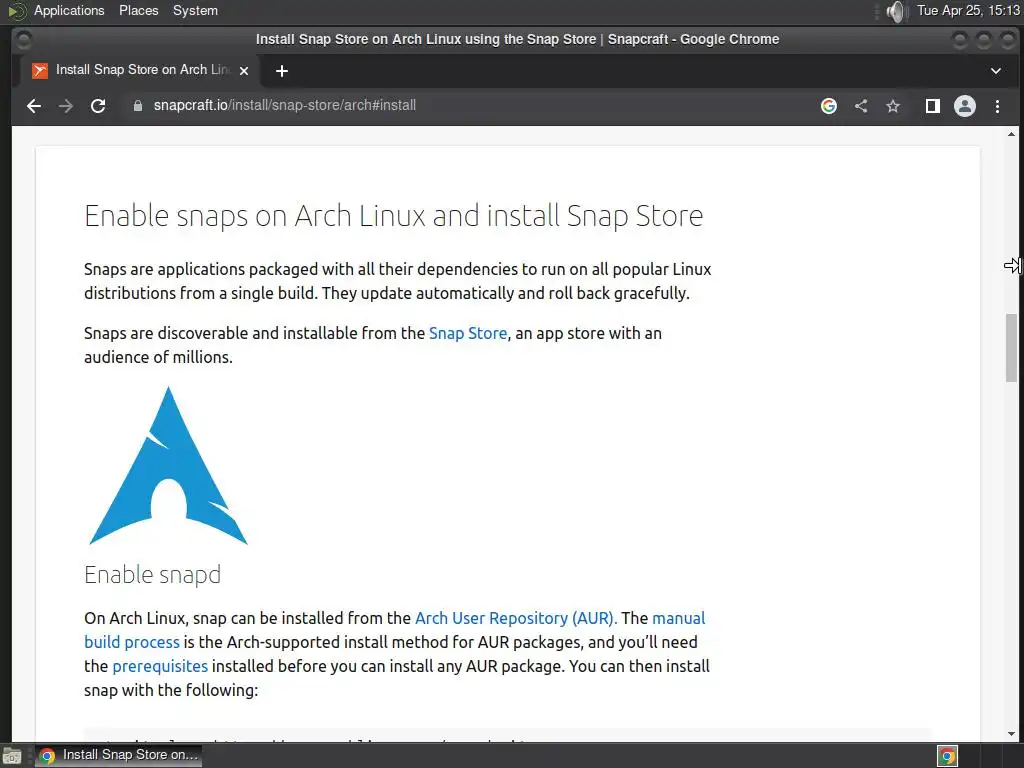Click the Enable snaps on Arch Linux heading
Image resolution: width=1024 pixels, height=768 pixels.
click(394, 216)
